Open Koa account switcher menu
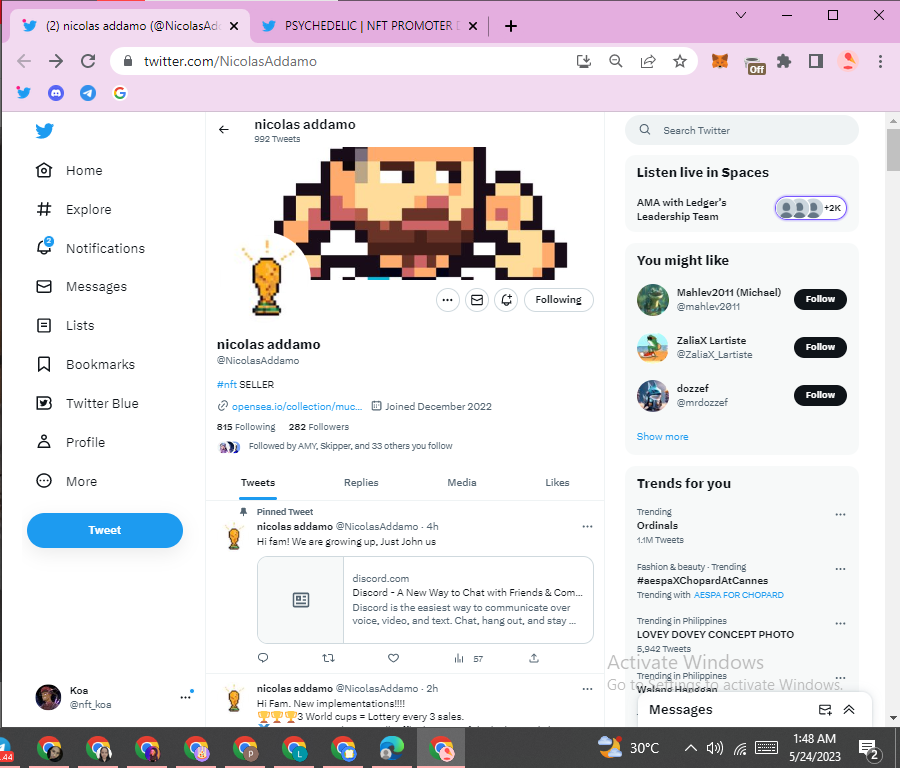Image resolution: width=900 pixels, height=768 pixels. pyautogui.click(x=114, y=697)
